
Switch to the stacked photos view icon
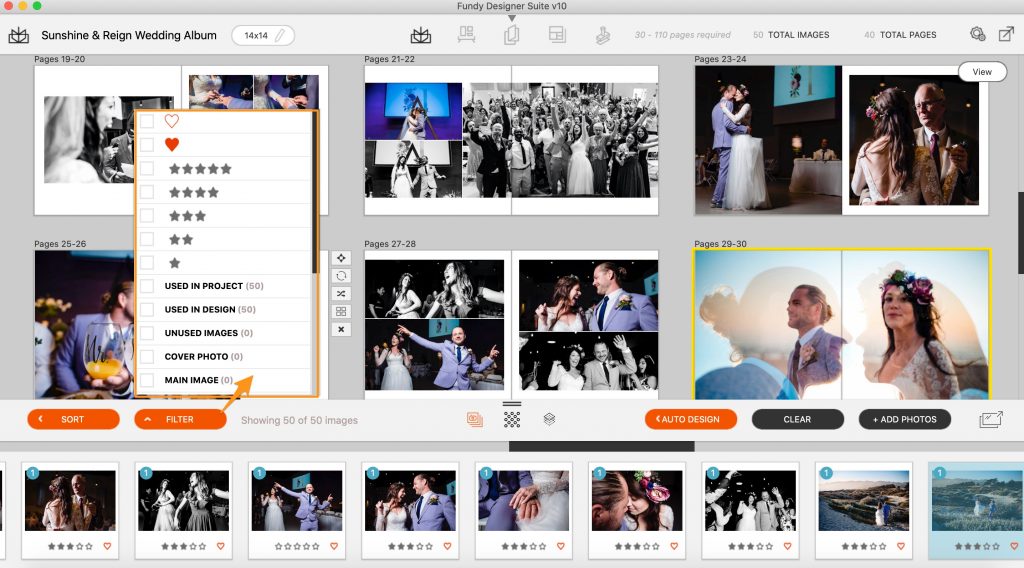(x=475, y=420)
